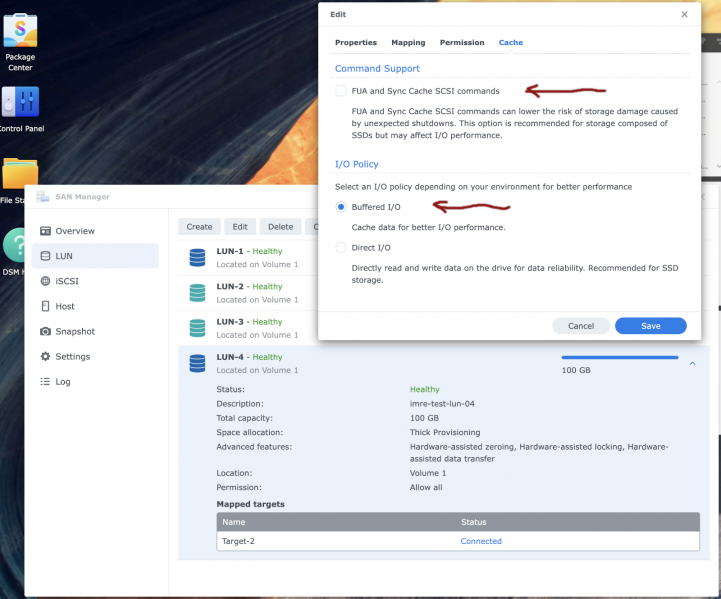Click Thick Provisioning space allocation value
This screenshot has width=721, height=599.
445,432
